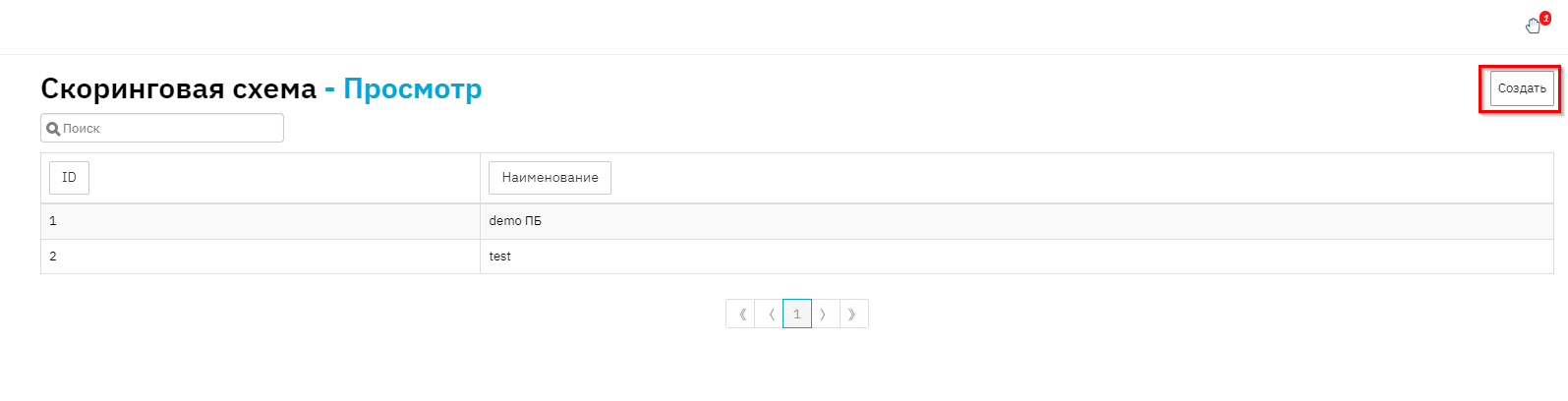Go to the previous page arrow
This screenshot has width=1568, height=401.
coord(770,315)
